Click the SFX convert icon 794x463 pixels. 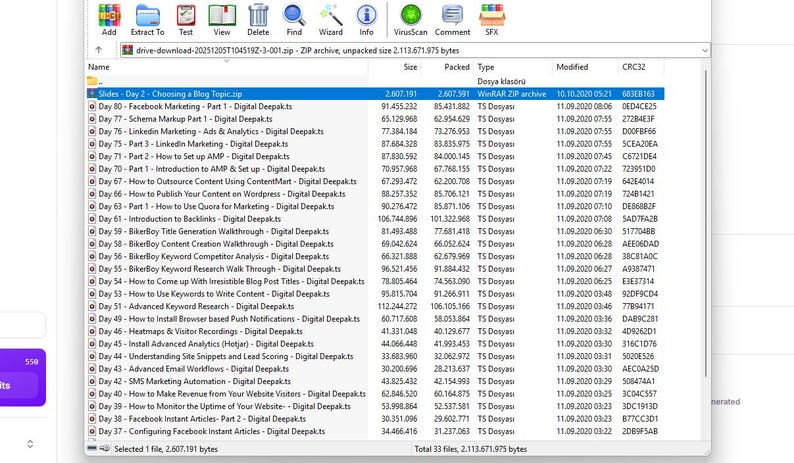coord(492,20)
